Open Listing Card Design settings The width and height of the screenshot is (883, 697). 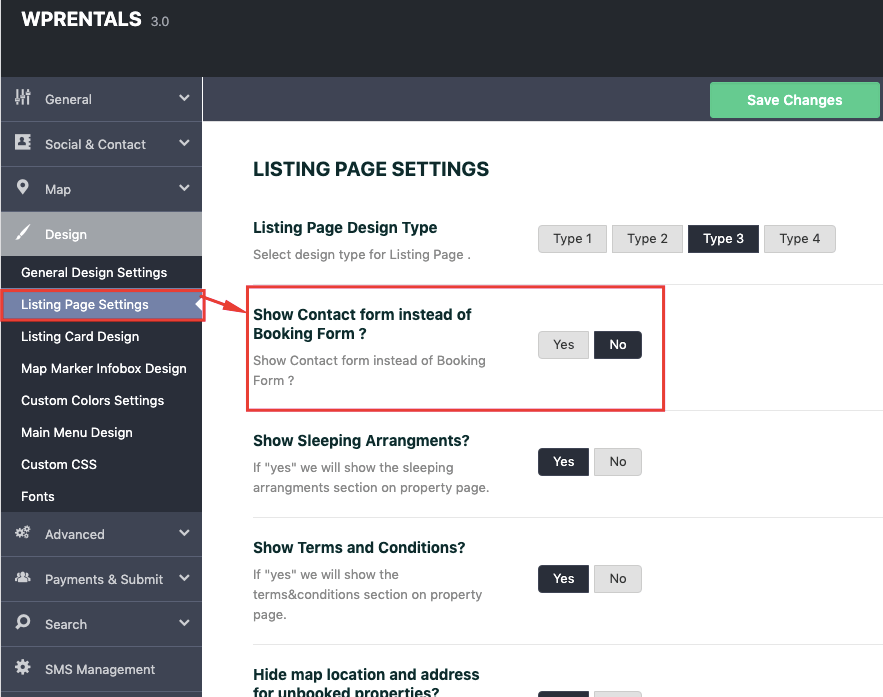[x=80, y=337]
